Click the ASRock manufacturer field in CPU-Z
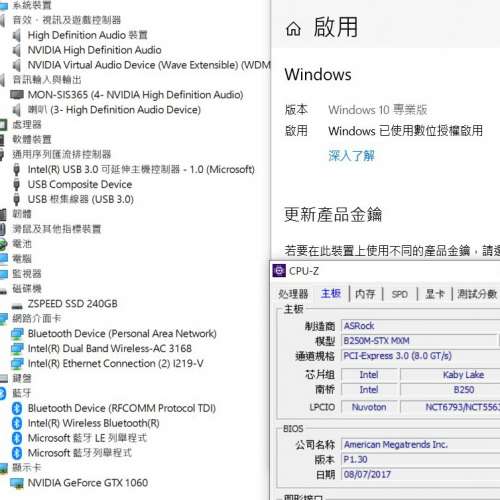This screenshot has height=500, width=500. coord(421,326)
